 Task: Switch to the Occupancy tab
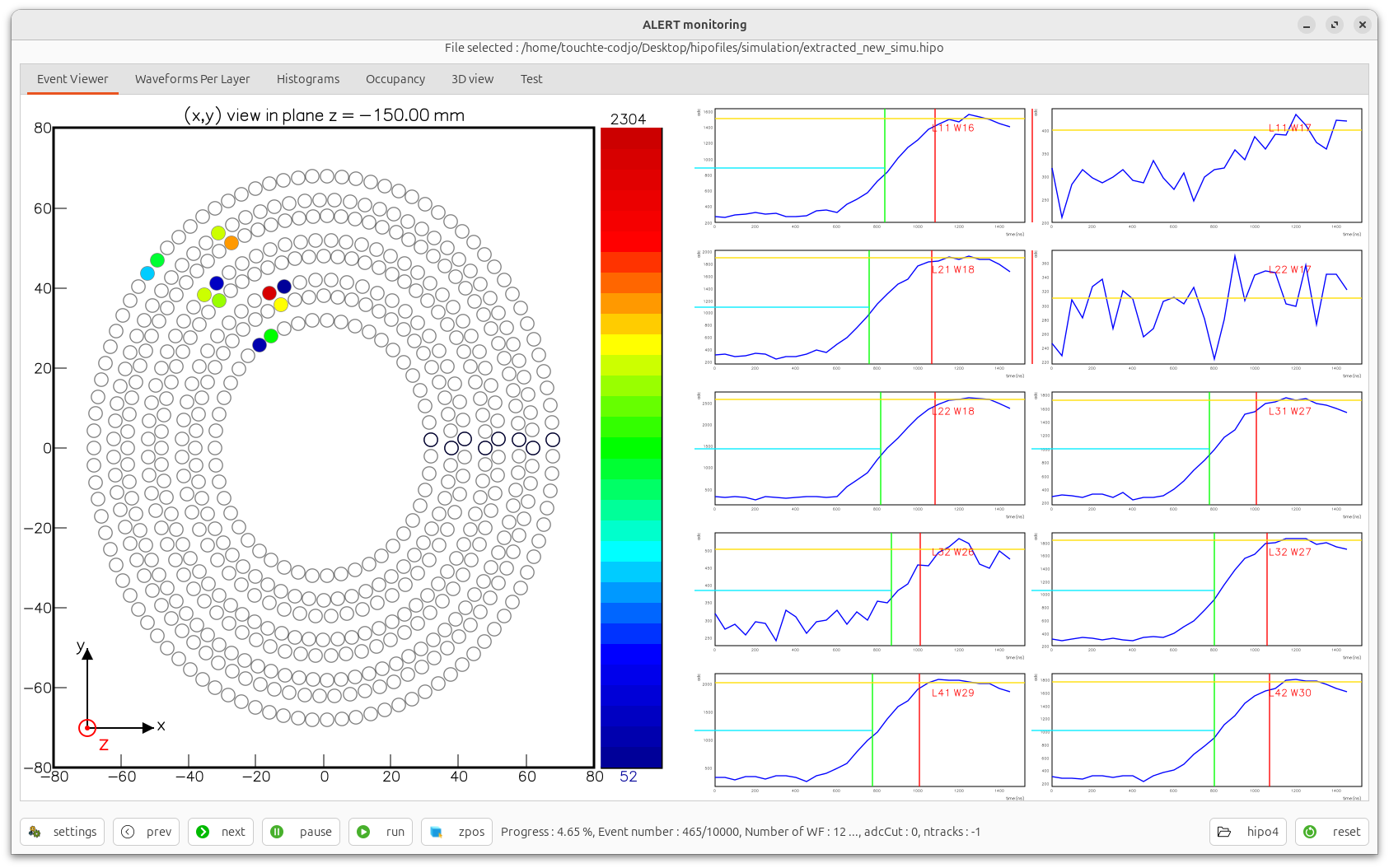coord(395,79)
